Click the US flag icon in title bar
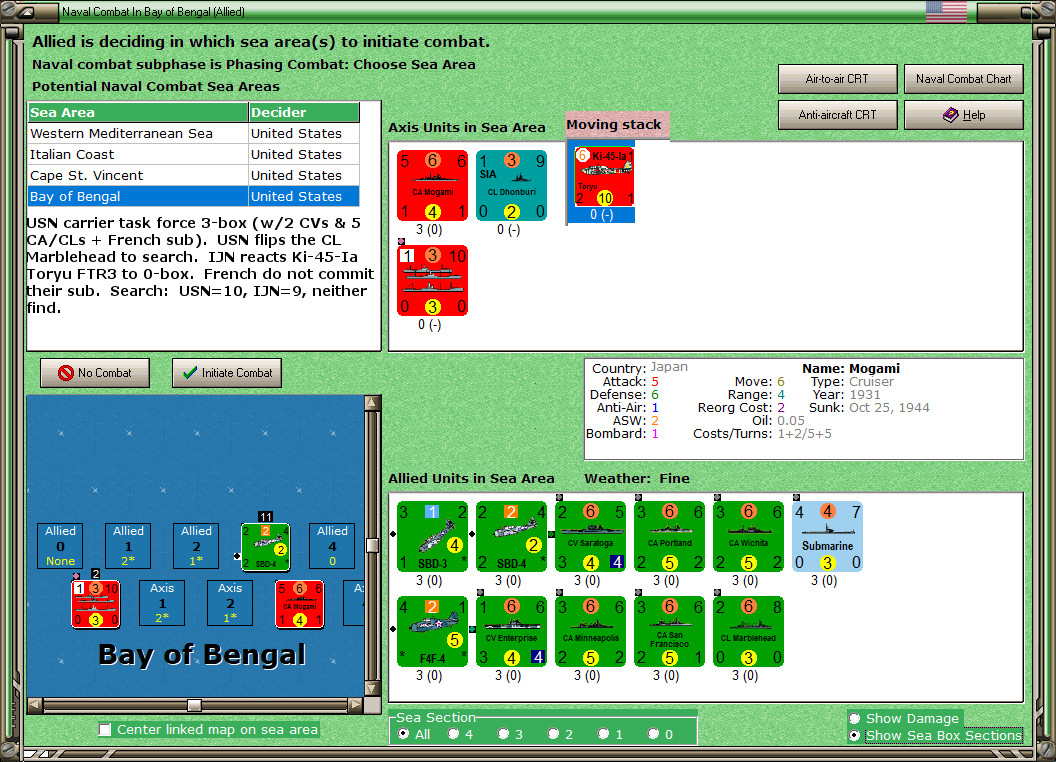Image resolution: width=1056 pixels, height=762 pixels. [946, 11]
